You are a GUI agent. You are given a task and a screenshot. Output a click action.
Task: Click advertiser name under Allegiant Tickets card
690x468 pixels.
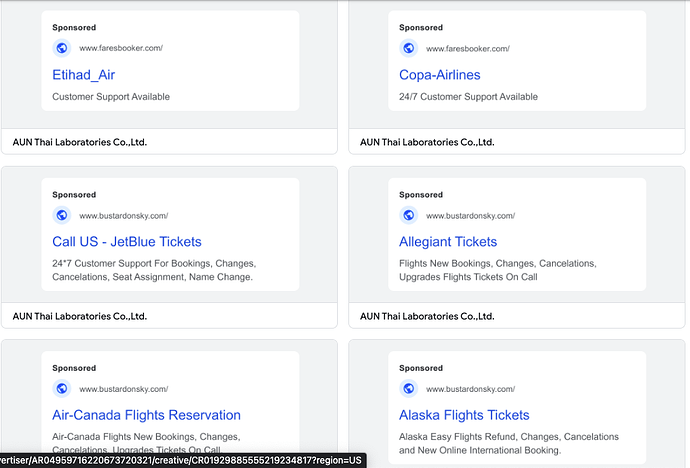(426, 316)
